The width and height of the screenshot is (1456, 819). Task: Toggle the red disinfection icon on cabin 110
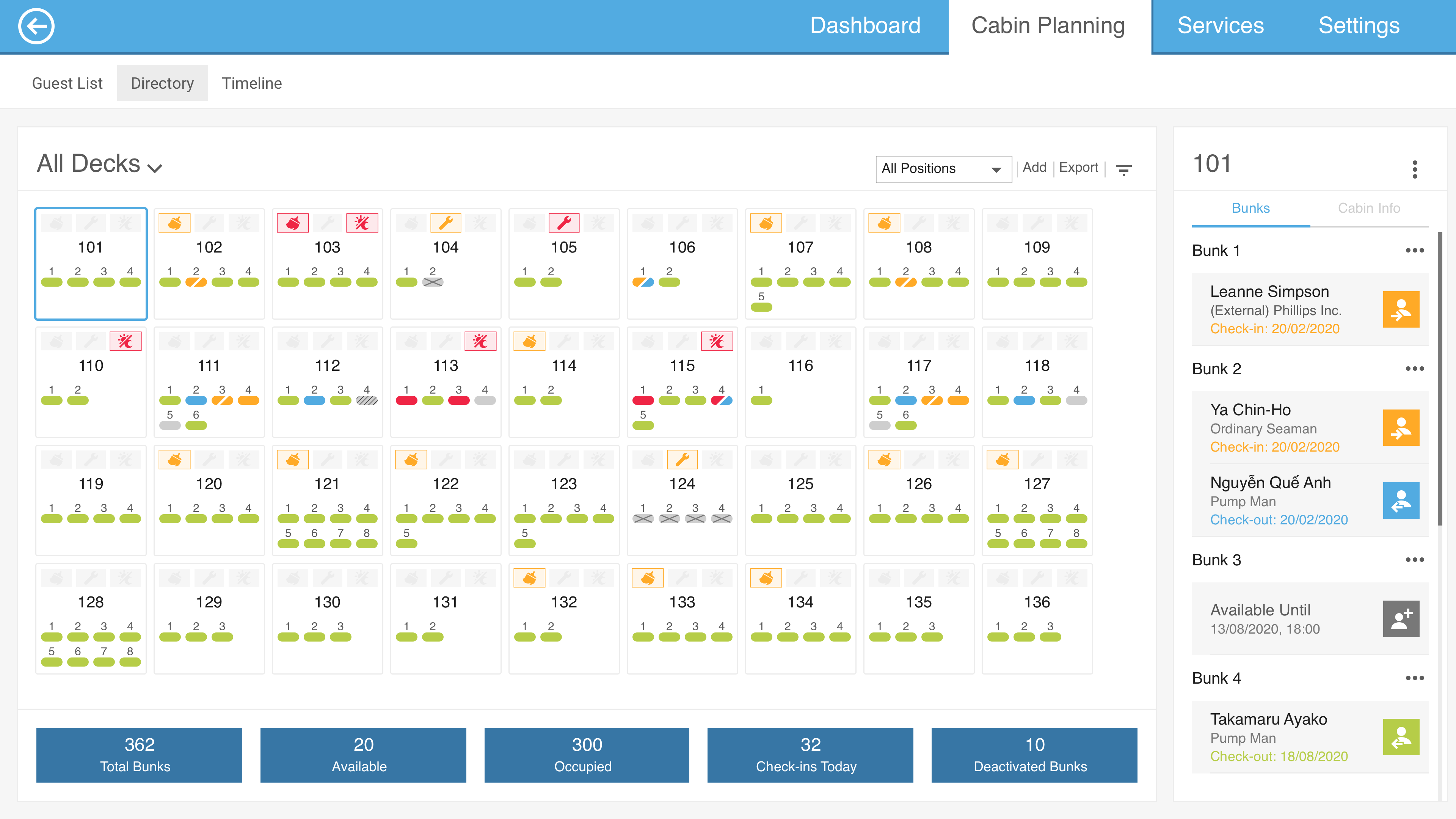click(126, 341)
